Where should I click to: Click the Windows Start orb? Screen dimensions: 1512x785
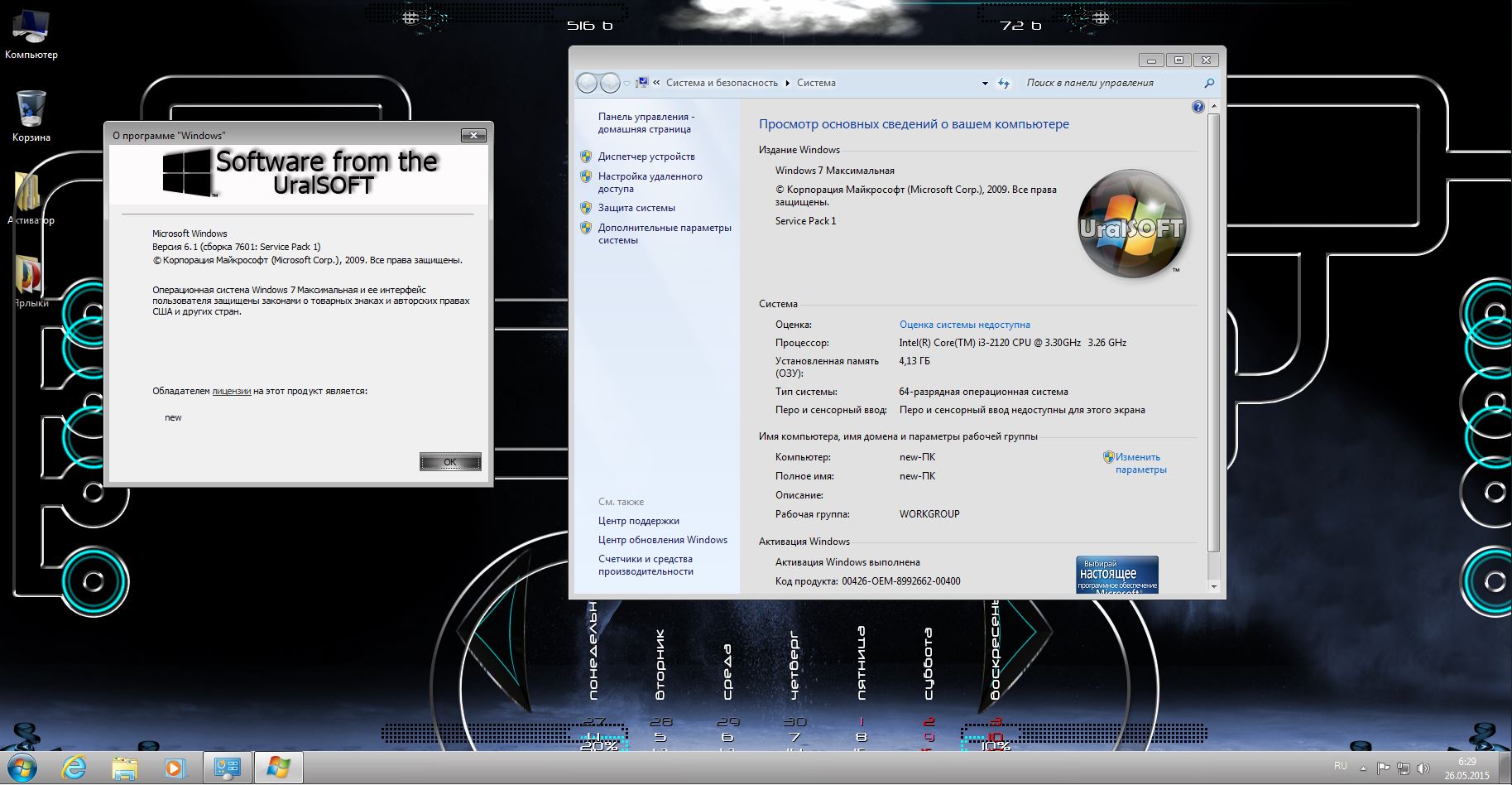(22, 768)
